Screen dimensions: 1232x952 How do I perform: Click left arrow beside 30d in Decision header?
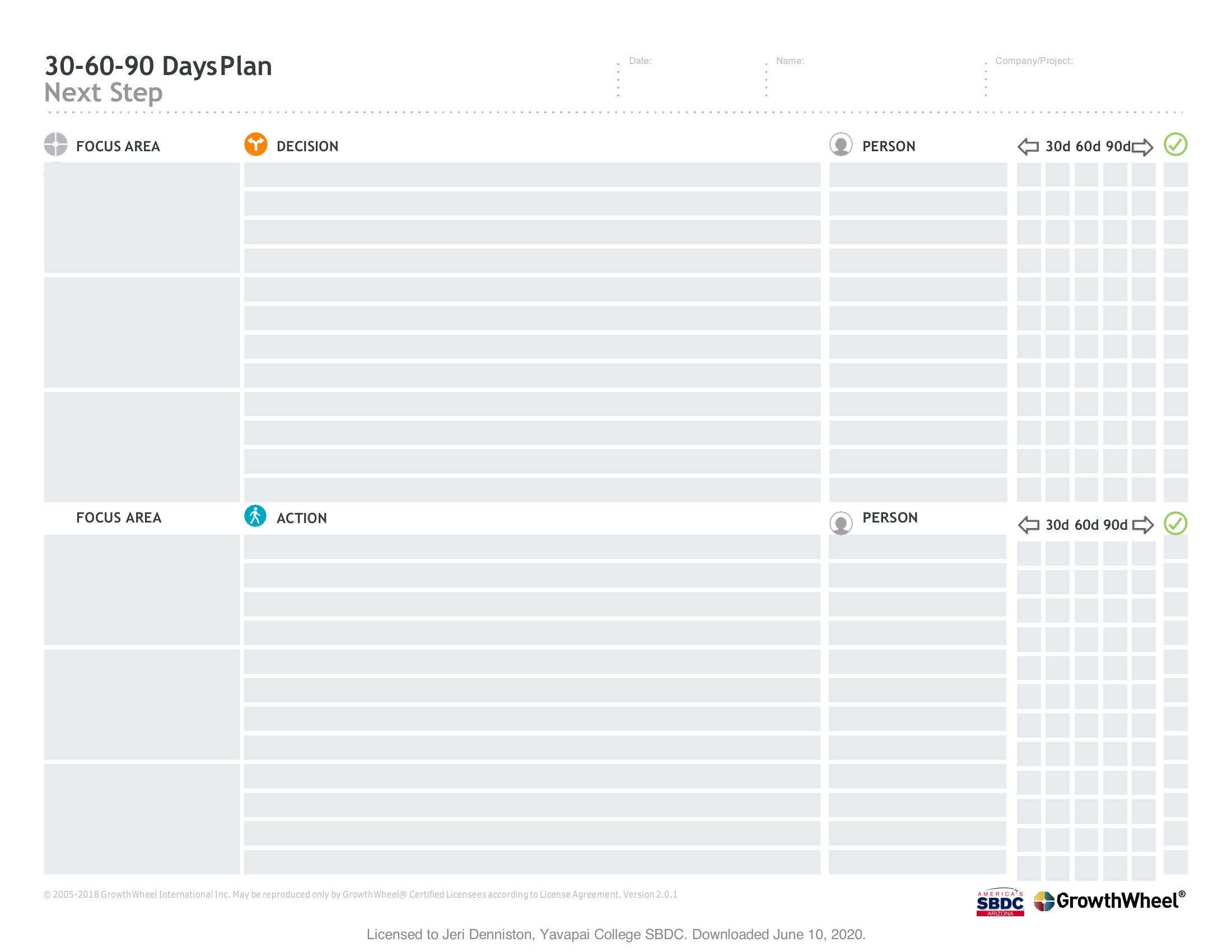1028,147
